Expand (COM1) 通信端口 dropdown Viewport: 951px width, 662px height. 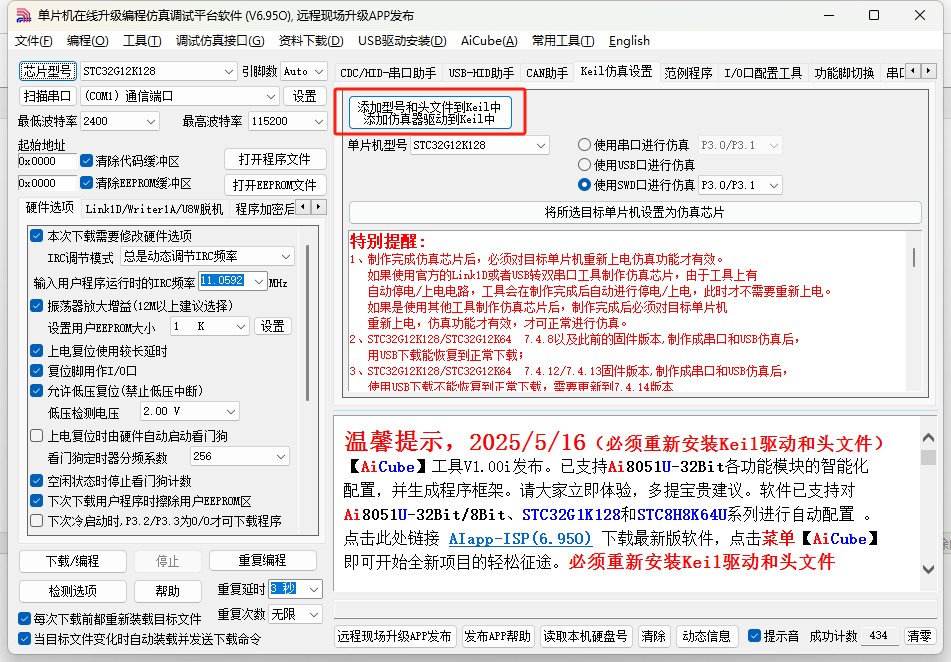click(271, 96)
